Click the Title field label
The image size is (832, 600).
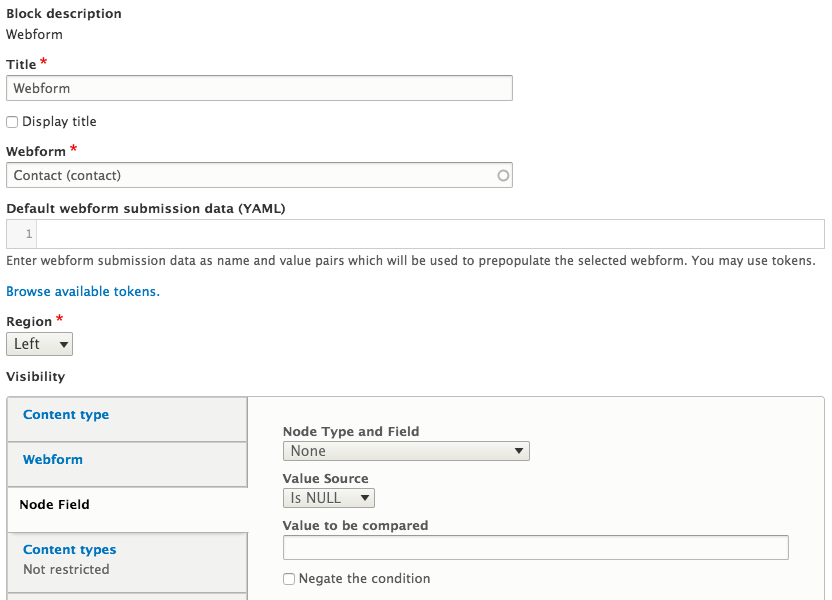tap(21, 64)
